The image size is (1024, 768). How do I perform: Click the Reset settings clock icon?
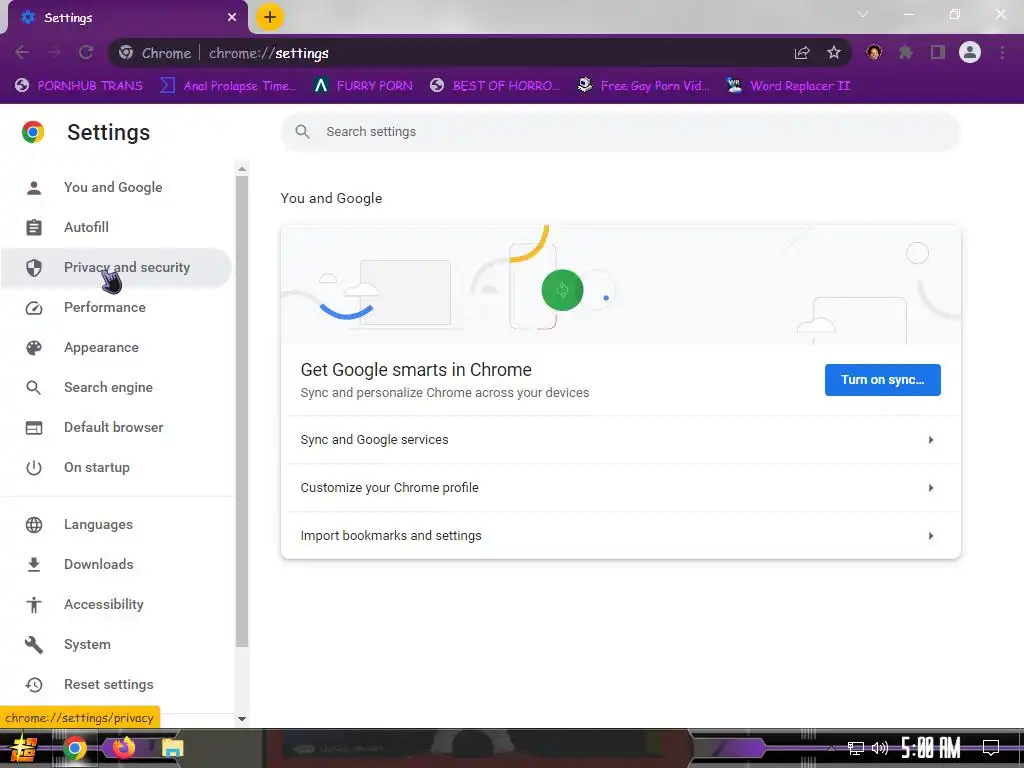point(34,684)
